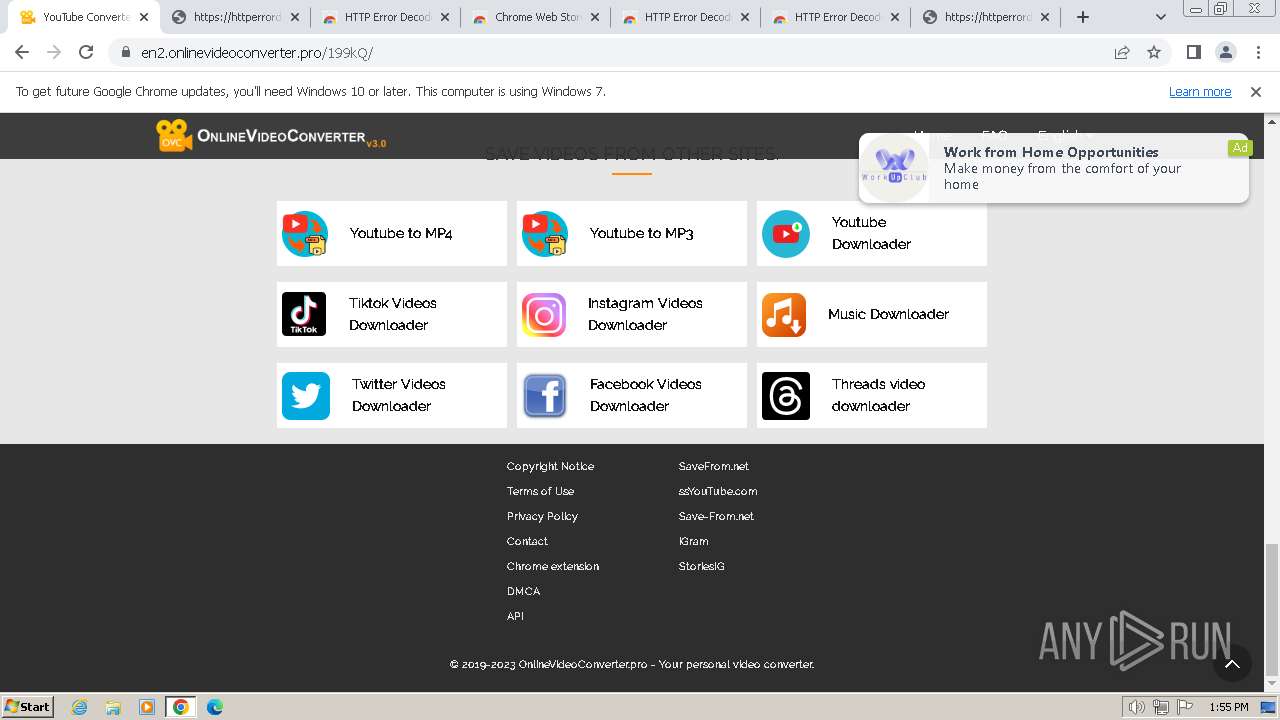
Task: Open Microsoft Edge from the taskbar
Action: coord(214,707)
